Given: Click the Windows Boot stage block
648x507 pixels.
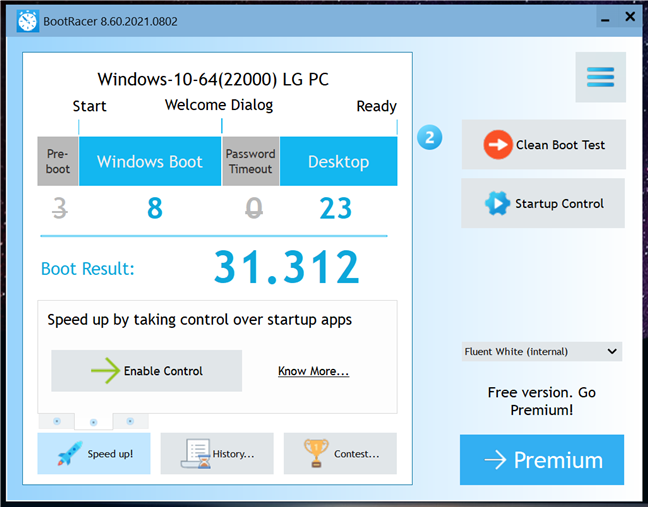Looking at the screenshot, I should pos(150,161).
